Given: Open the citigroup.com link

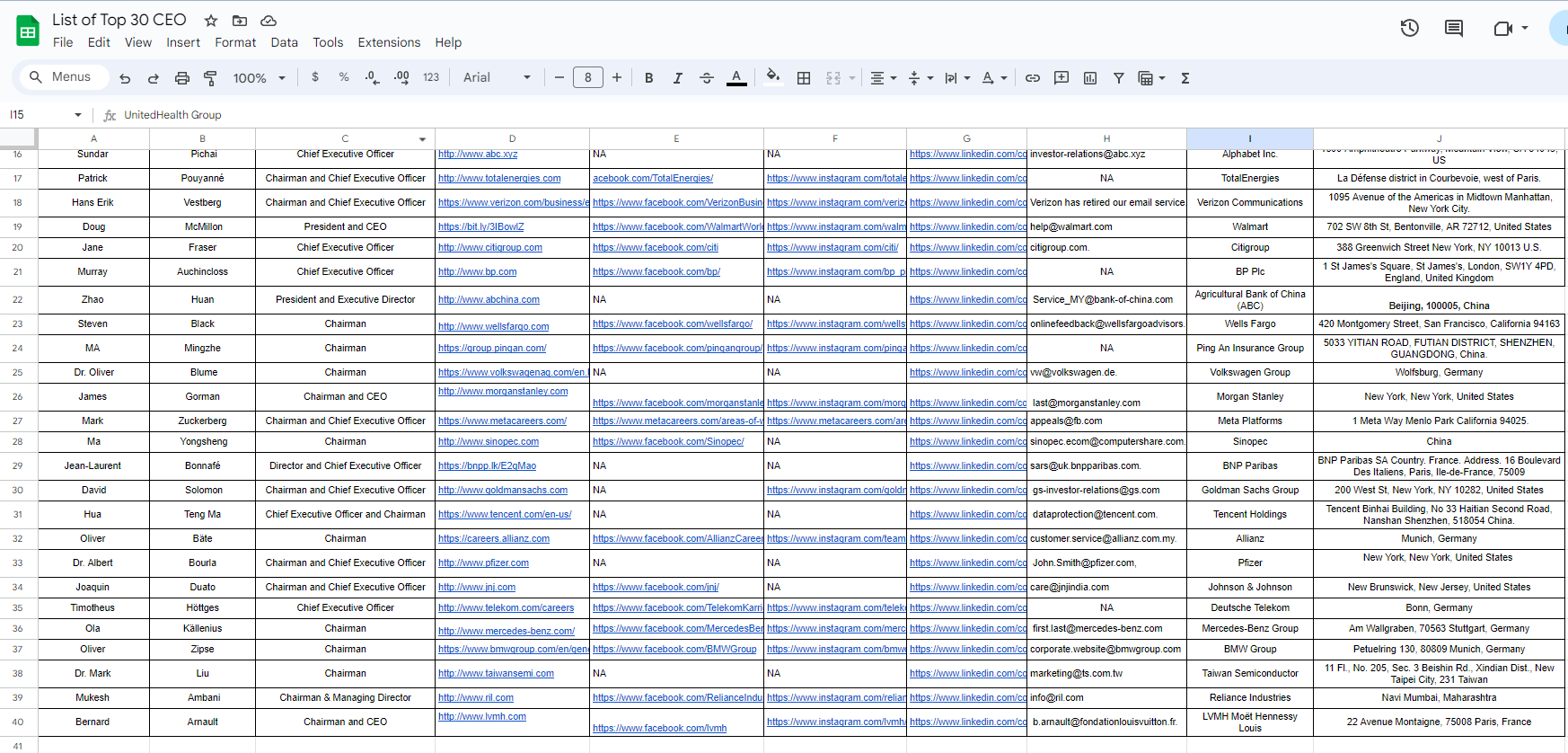Looking at the screenshot, I should [490, 248].
